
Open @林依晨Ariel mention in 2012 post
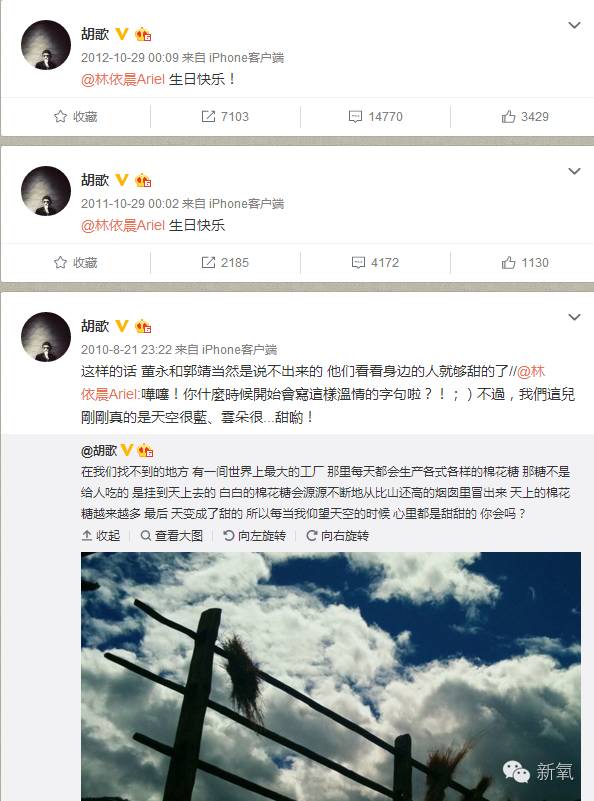(123, 79)
